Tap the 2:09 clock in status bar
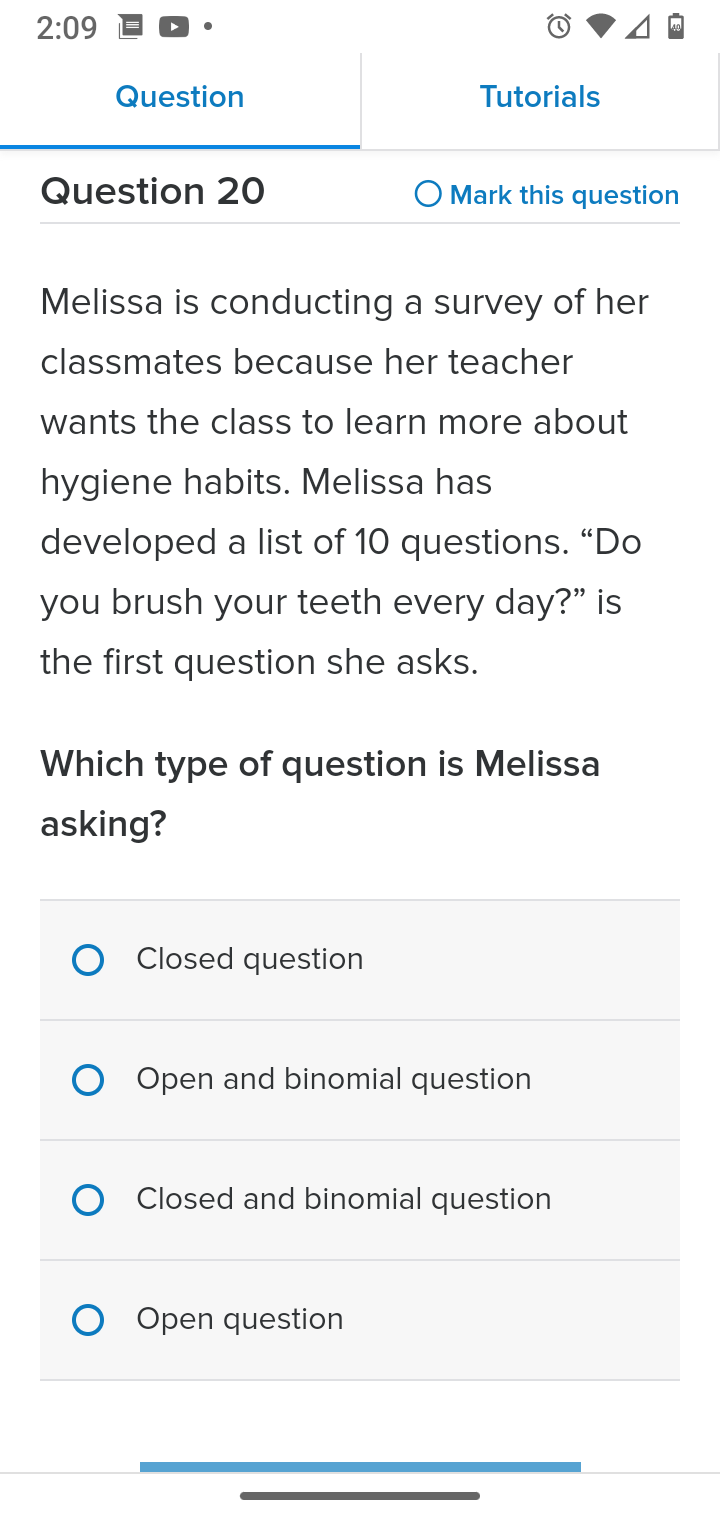Image resolution: width=720 pixels, height=1520 pixels. pos(67,28)
